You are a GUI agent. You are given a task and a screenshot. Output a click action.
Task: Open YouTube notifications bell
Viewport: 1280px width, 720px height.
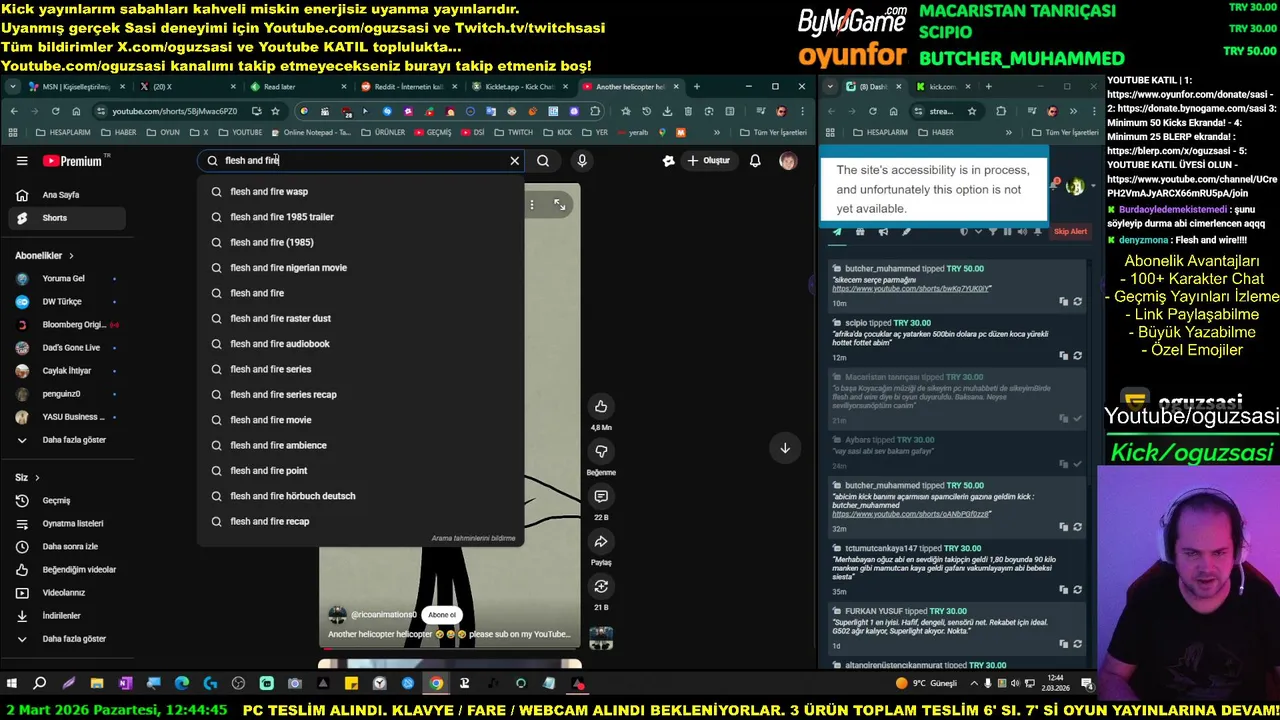755,160
